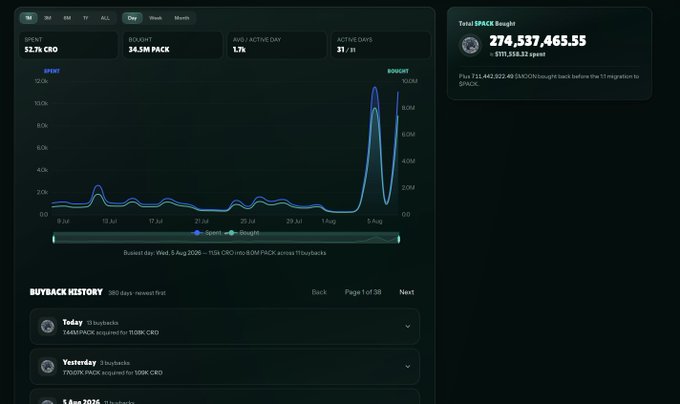The image size is (680, 404).
Task: Click the chart range slider track
Action: coord(226,238)
